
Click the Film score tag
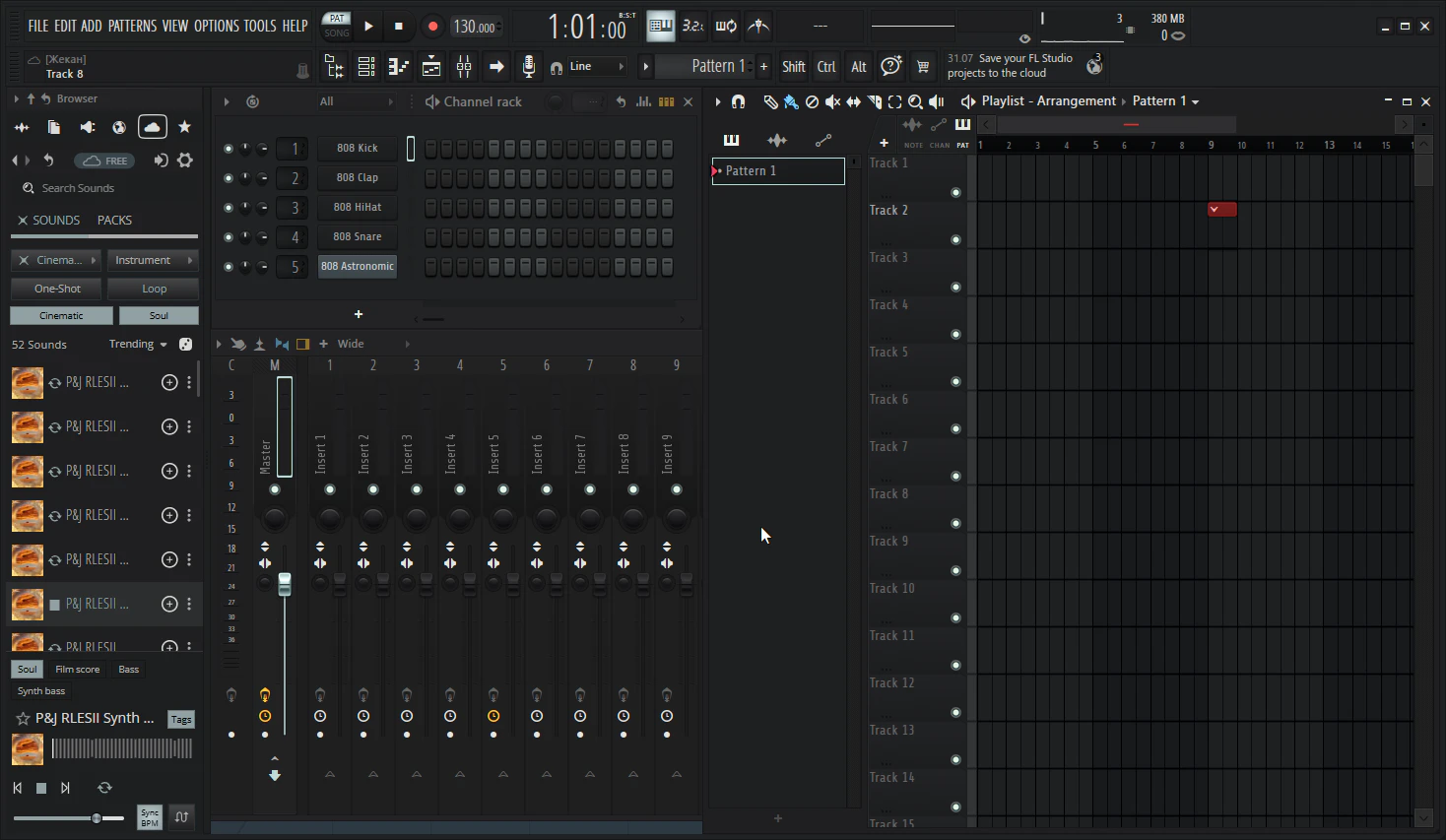[x=78, y=670]
